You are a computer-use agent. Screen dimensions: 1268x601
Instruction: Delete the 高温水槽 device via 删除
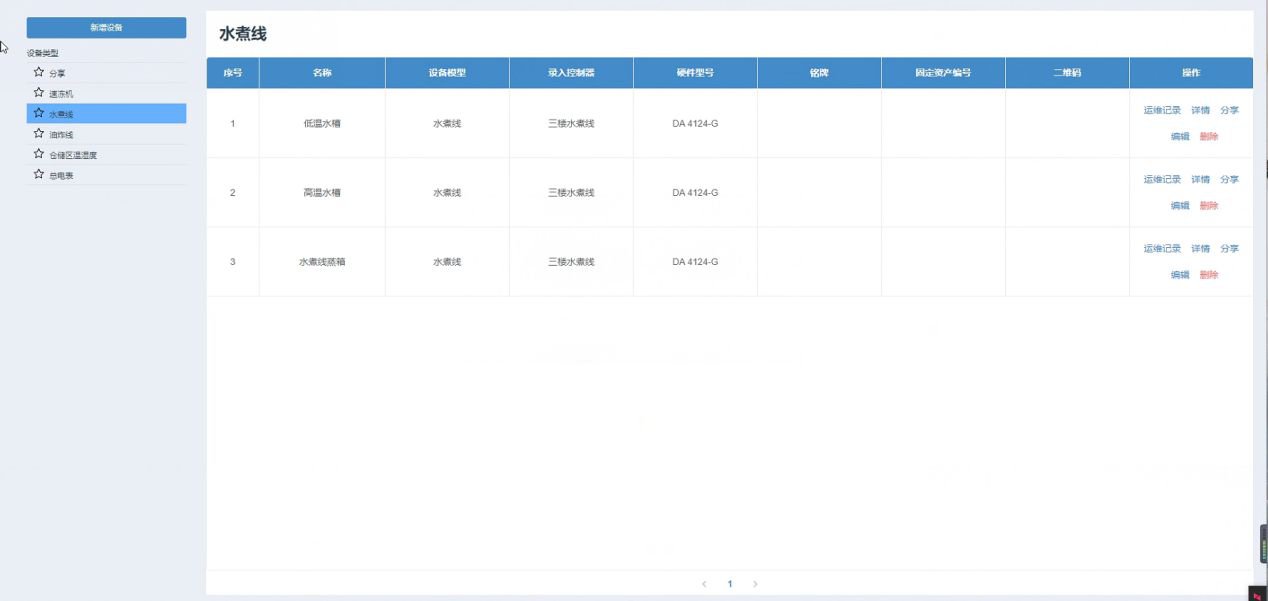(1209, 206)
